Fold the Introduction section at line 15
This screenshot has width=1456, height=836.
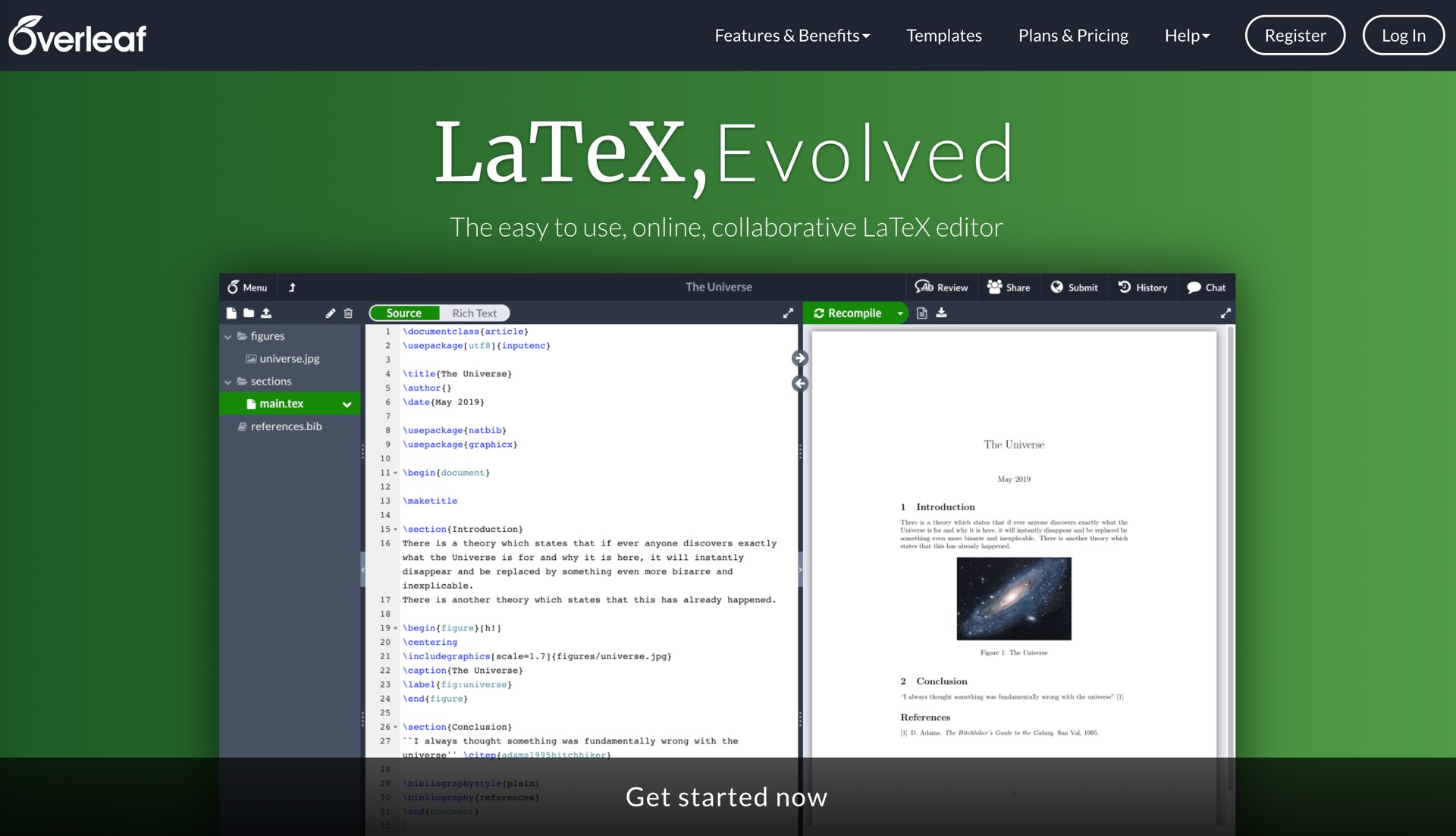(x=395, y=530)
